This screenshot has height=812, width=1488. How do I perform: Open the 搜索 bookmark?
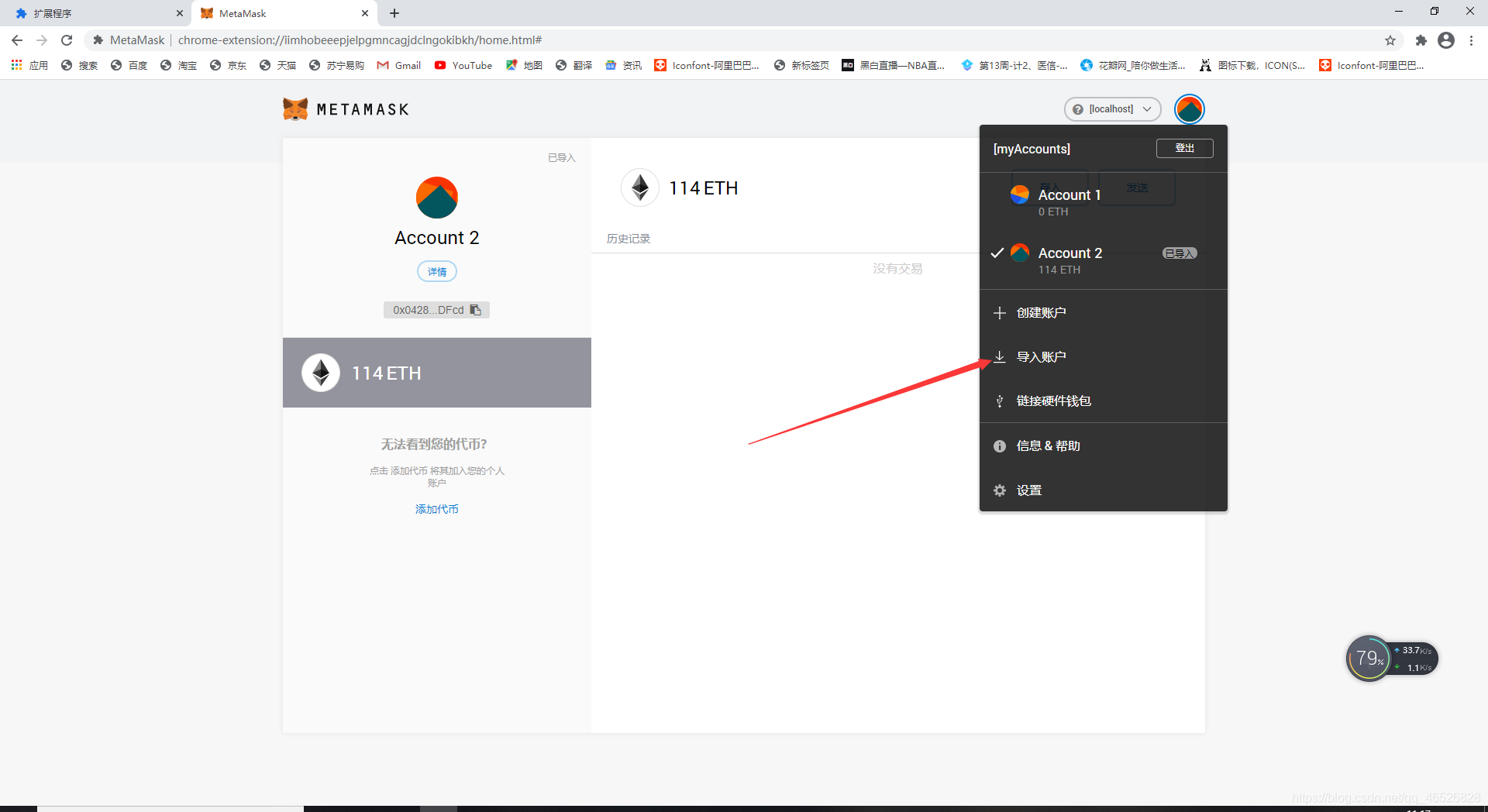pyautogui.click(x=79, y=65)
